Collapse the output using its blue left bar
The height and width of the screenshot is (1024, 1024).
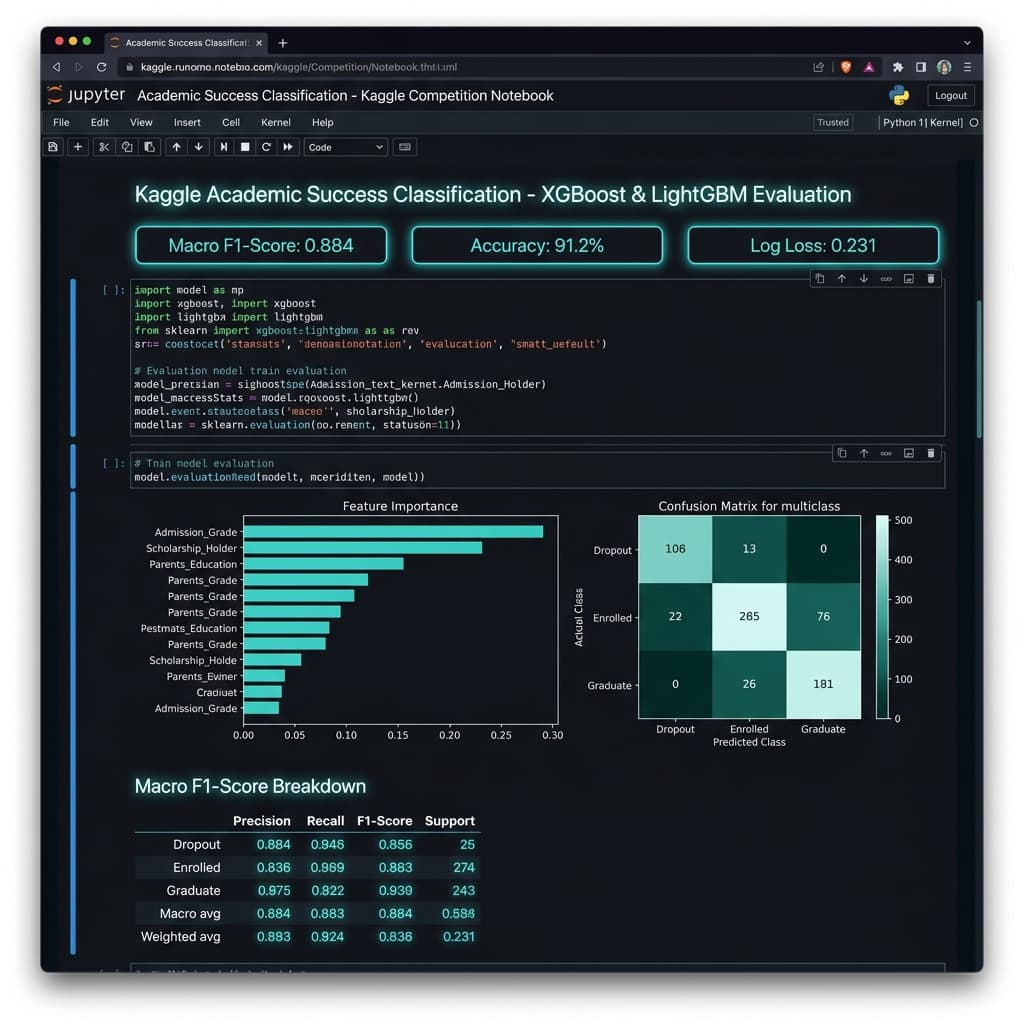pos(73,722)
